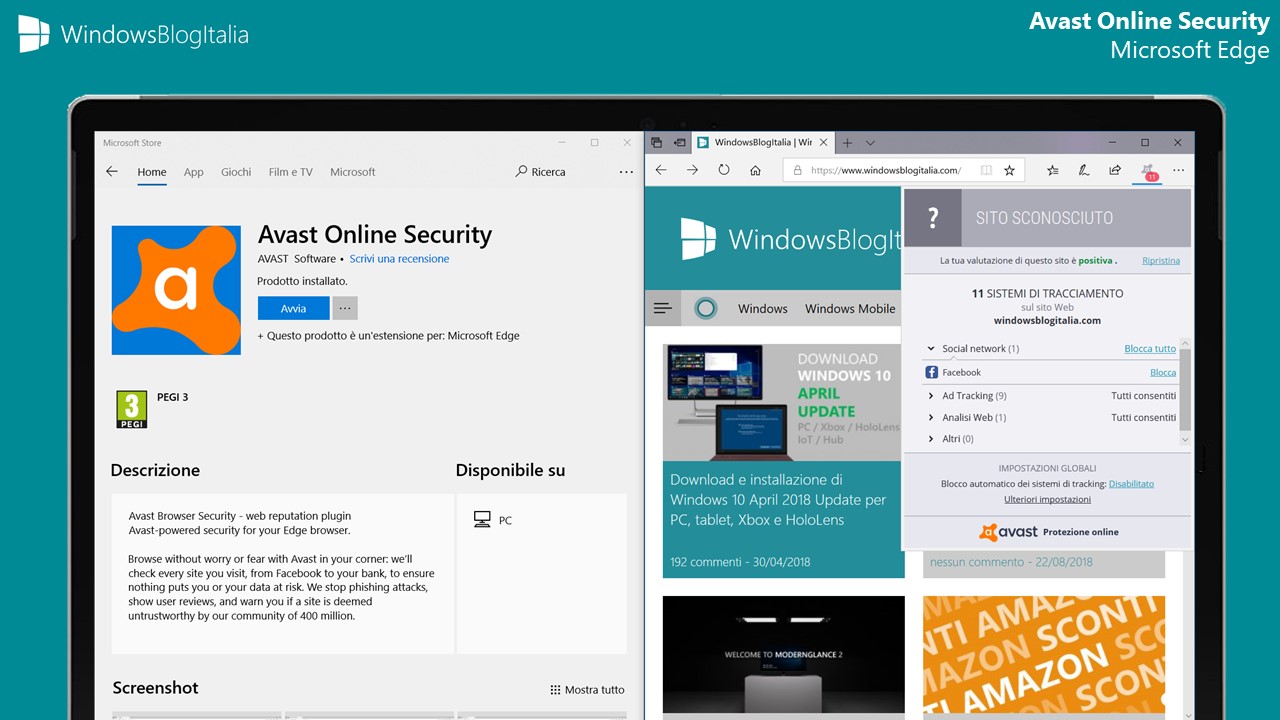The height and width of the screenshot is (720, 1280).
Task: Click Scrivi una recensione link
Action: (399, 259)
